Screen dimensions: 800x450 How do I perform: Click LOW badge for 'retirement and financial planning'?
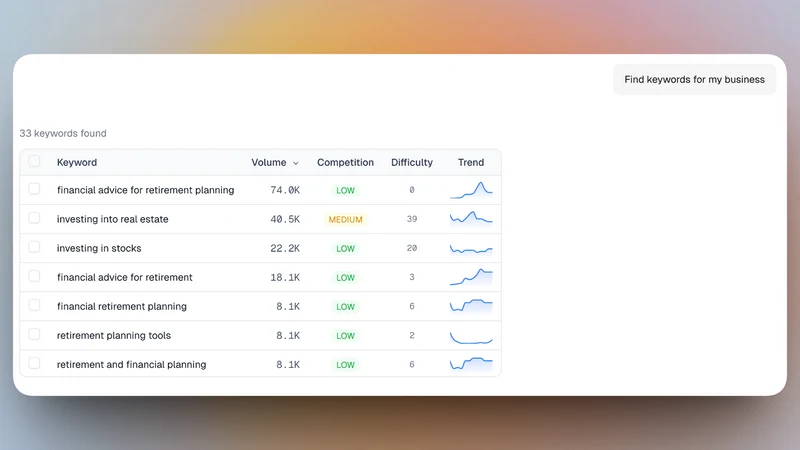345,365
